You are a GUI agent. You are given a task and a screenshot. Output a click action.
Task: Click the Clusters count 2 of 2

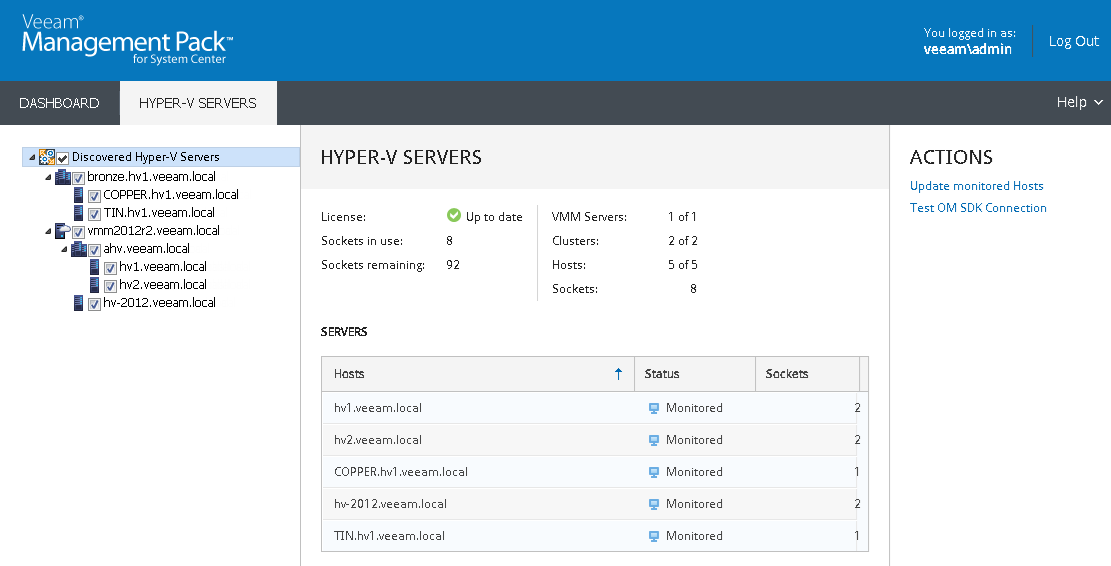682,241
